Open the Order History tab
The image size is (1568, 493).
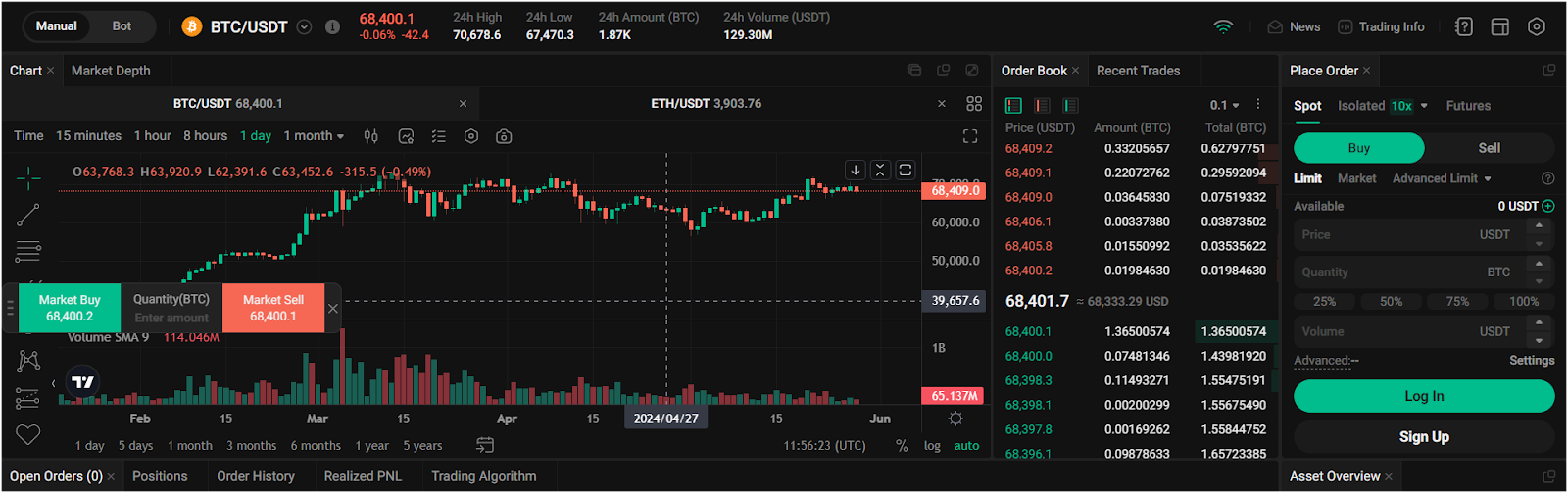click(x=256, y=476)
